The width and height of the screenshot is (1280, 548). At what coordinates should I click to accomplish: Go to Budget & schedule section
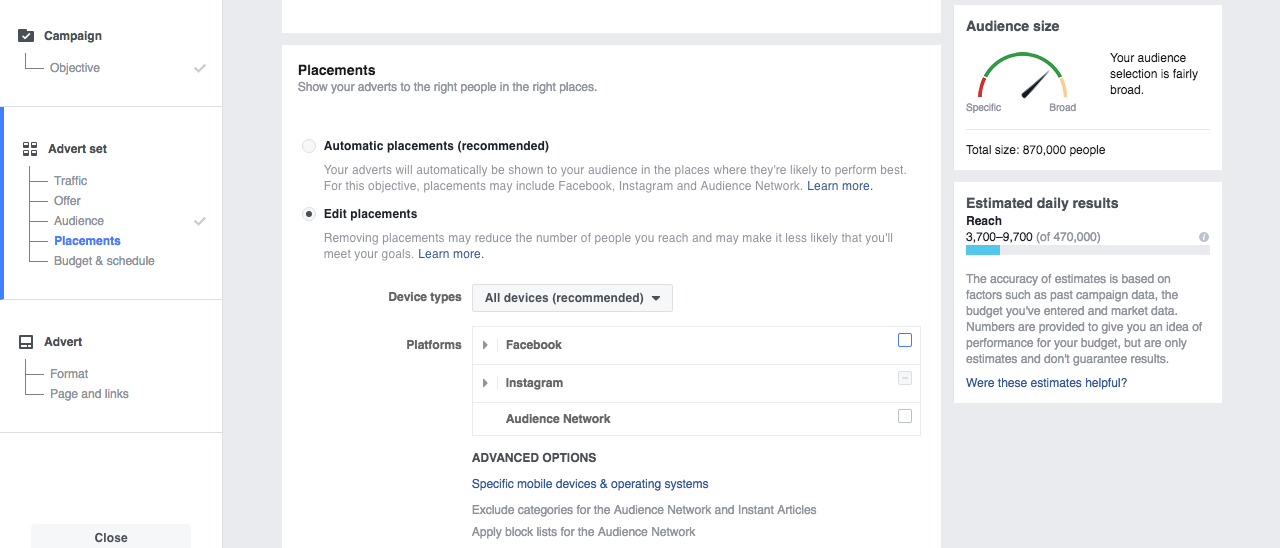[104, 261]
